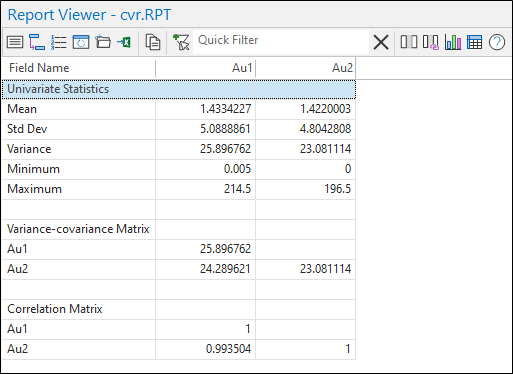
Task: Open help with the question mark
Action: [497, 42]
